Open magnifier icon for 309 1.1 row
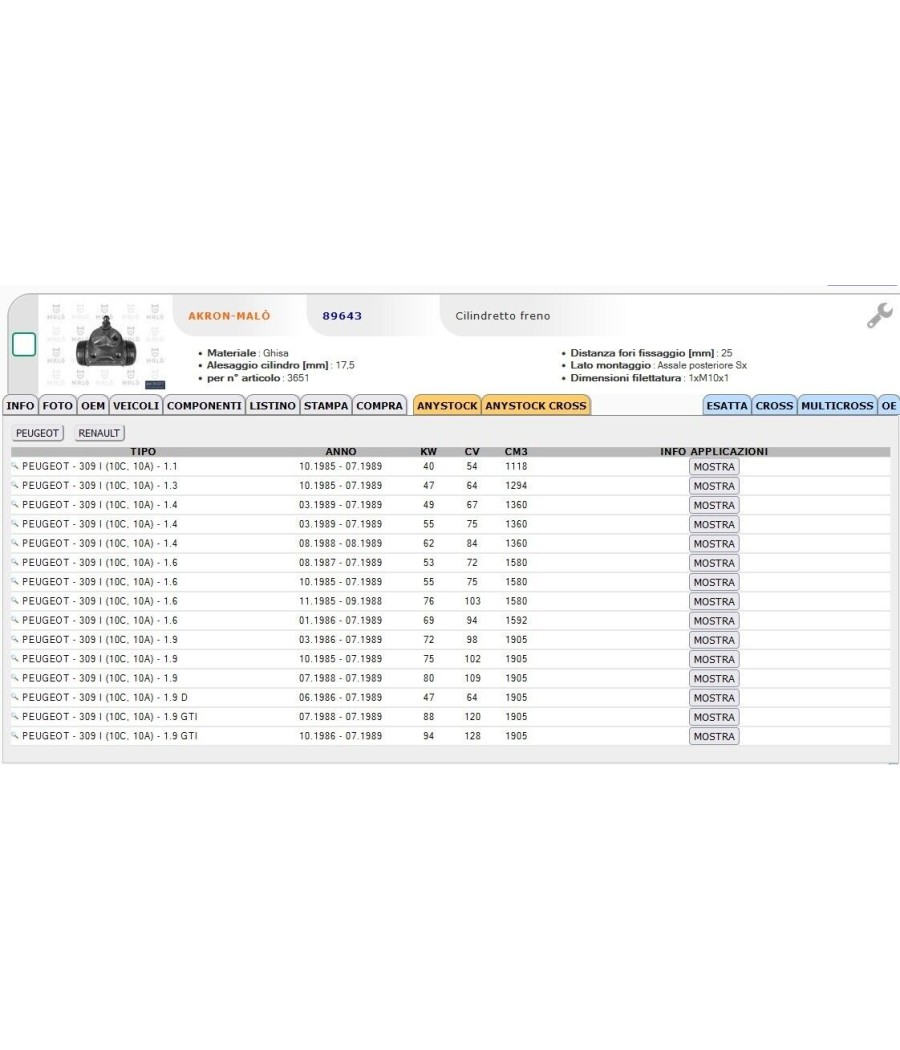900x1050 pixels. pos(15,465)
